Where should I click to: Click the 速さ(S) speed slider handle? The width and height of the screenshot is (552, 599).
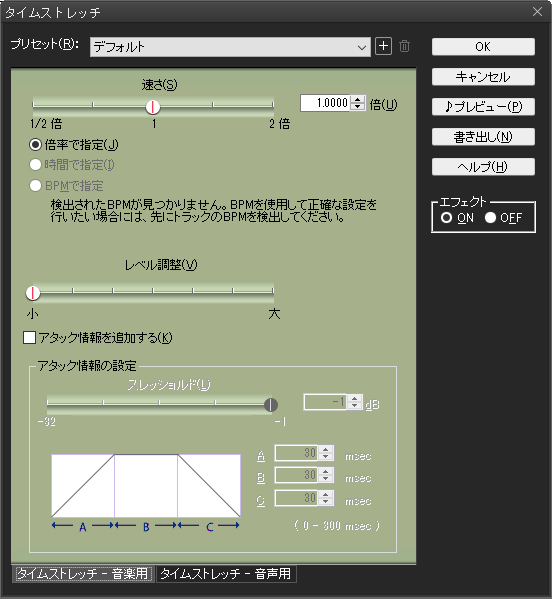point(153,107)
